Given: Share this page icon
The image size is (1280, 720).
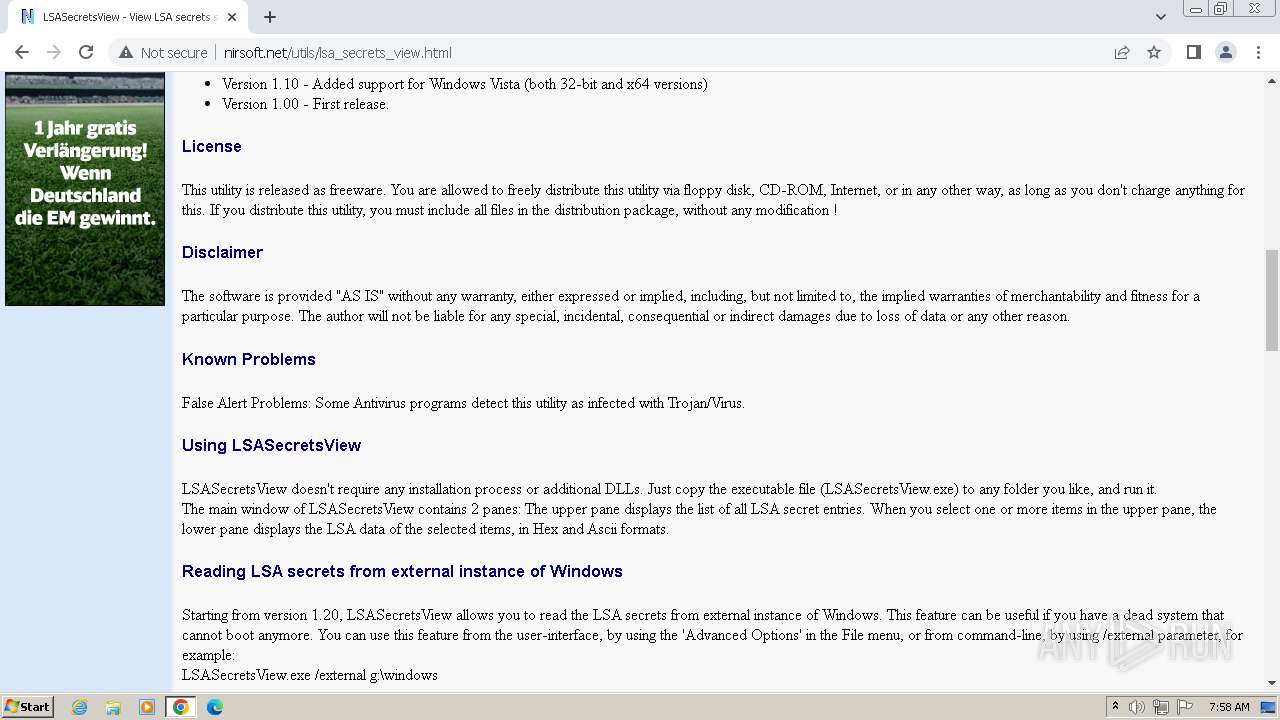Looking at the screenshot, I should tap(1122, 52).
